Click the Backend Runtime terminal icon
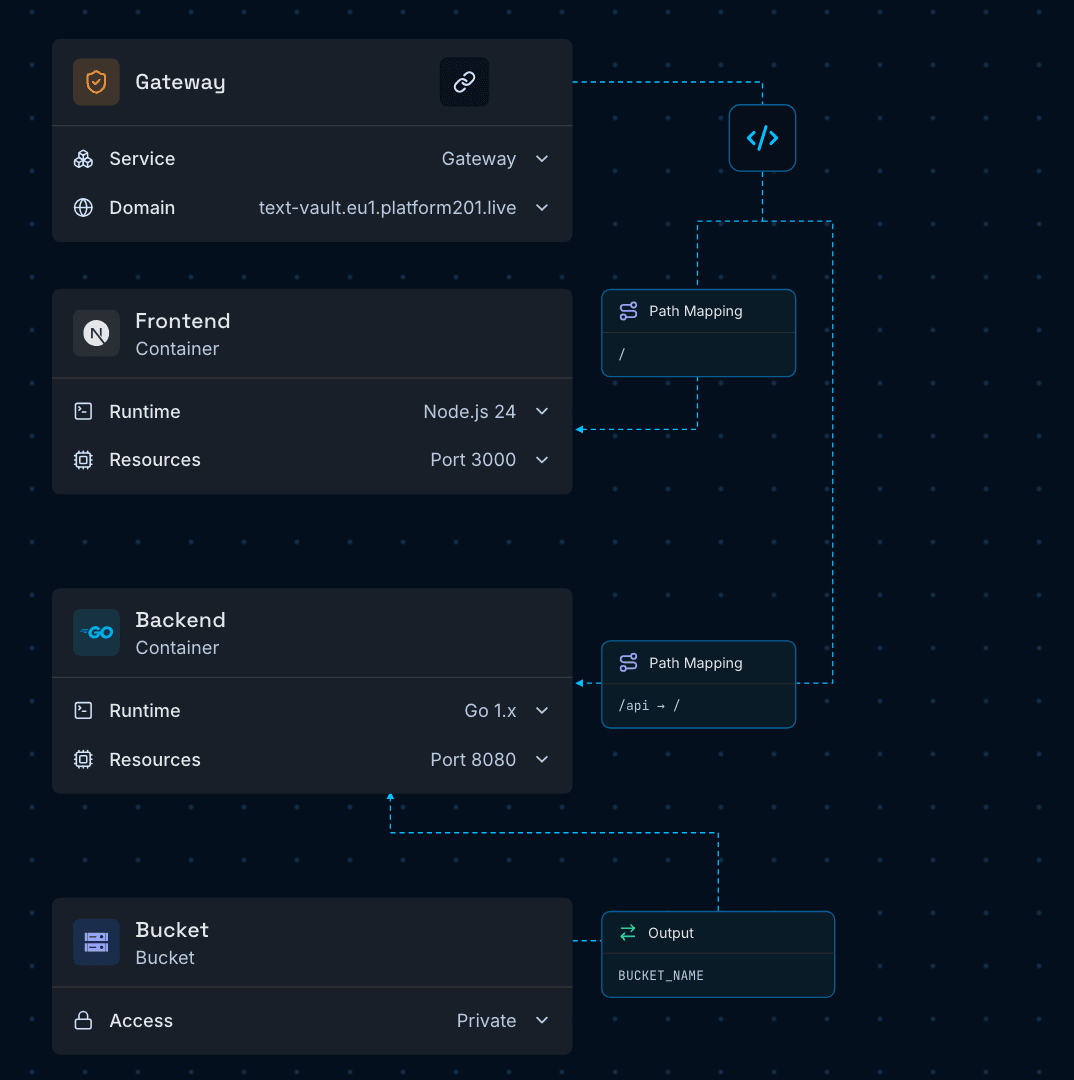1074x1080 pixels. click(83, 710)
